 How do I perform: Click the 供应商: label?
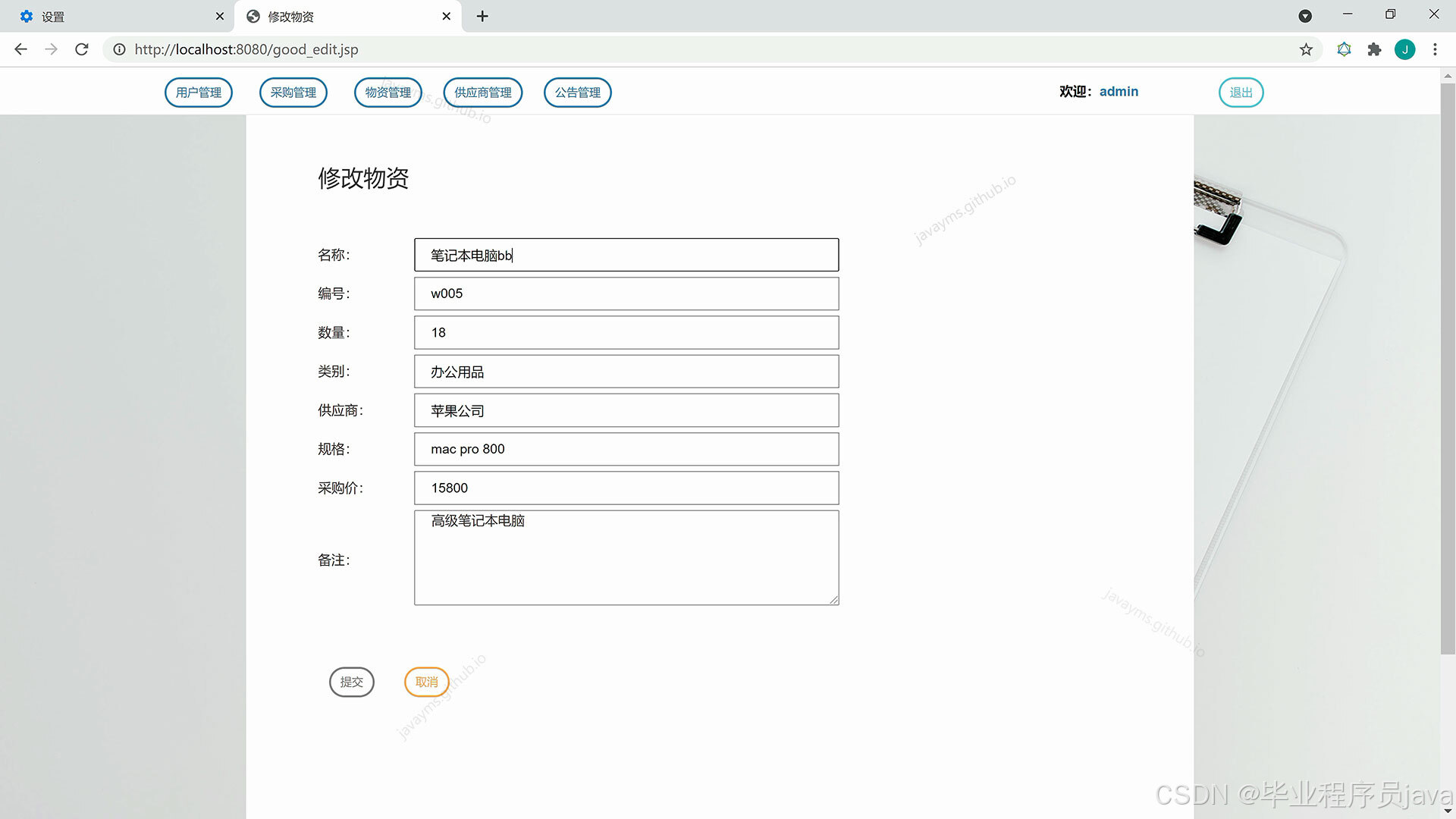340,410
